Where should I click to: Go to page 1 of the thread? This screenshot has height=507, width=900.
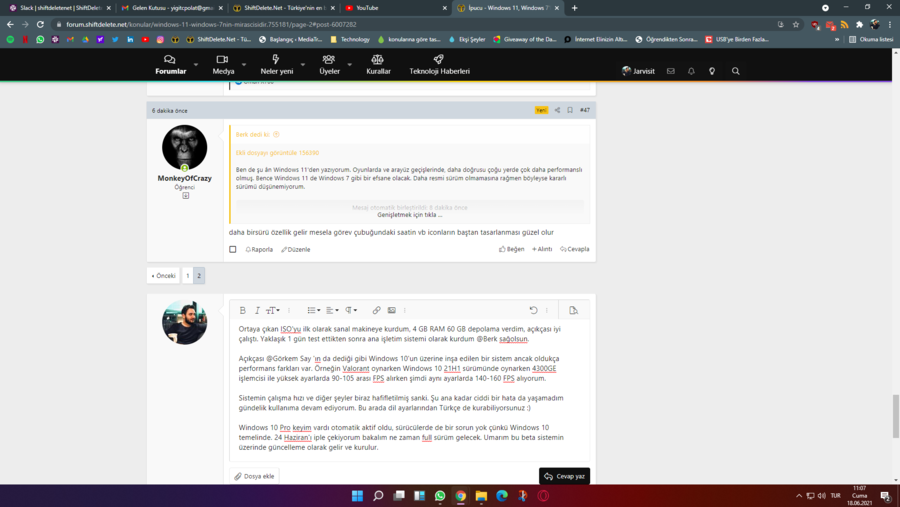coord(188,276)
